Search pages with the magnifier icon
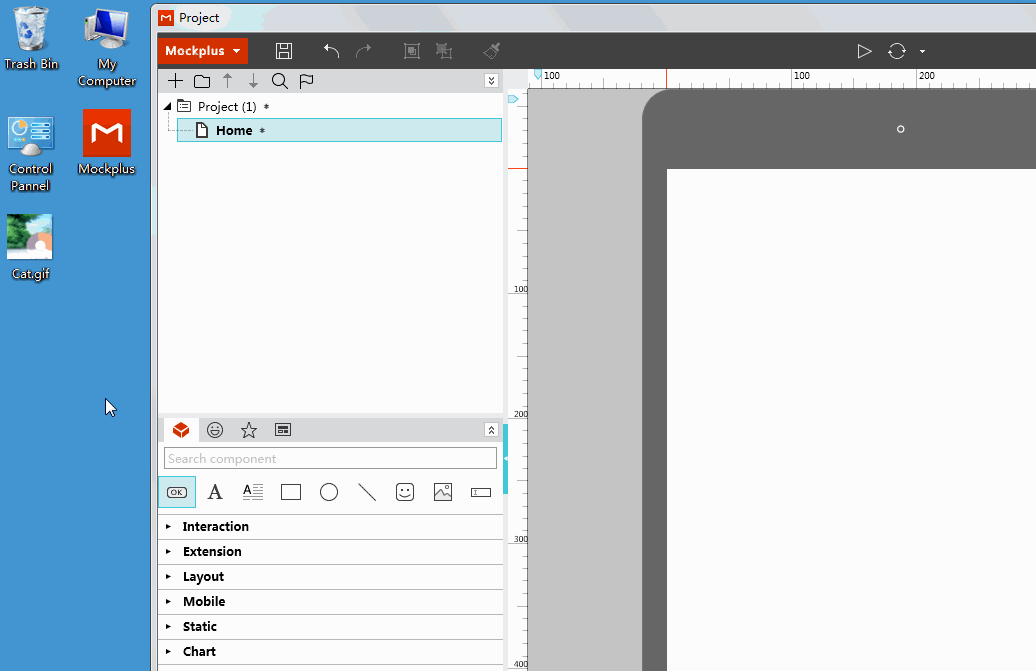 point(279,81)
